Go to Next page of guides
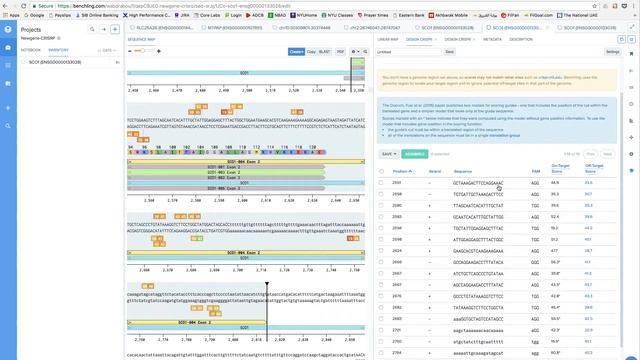The height and width of the screenshot is (360, 640). 607,154
